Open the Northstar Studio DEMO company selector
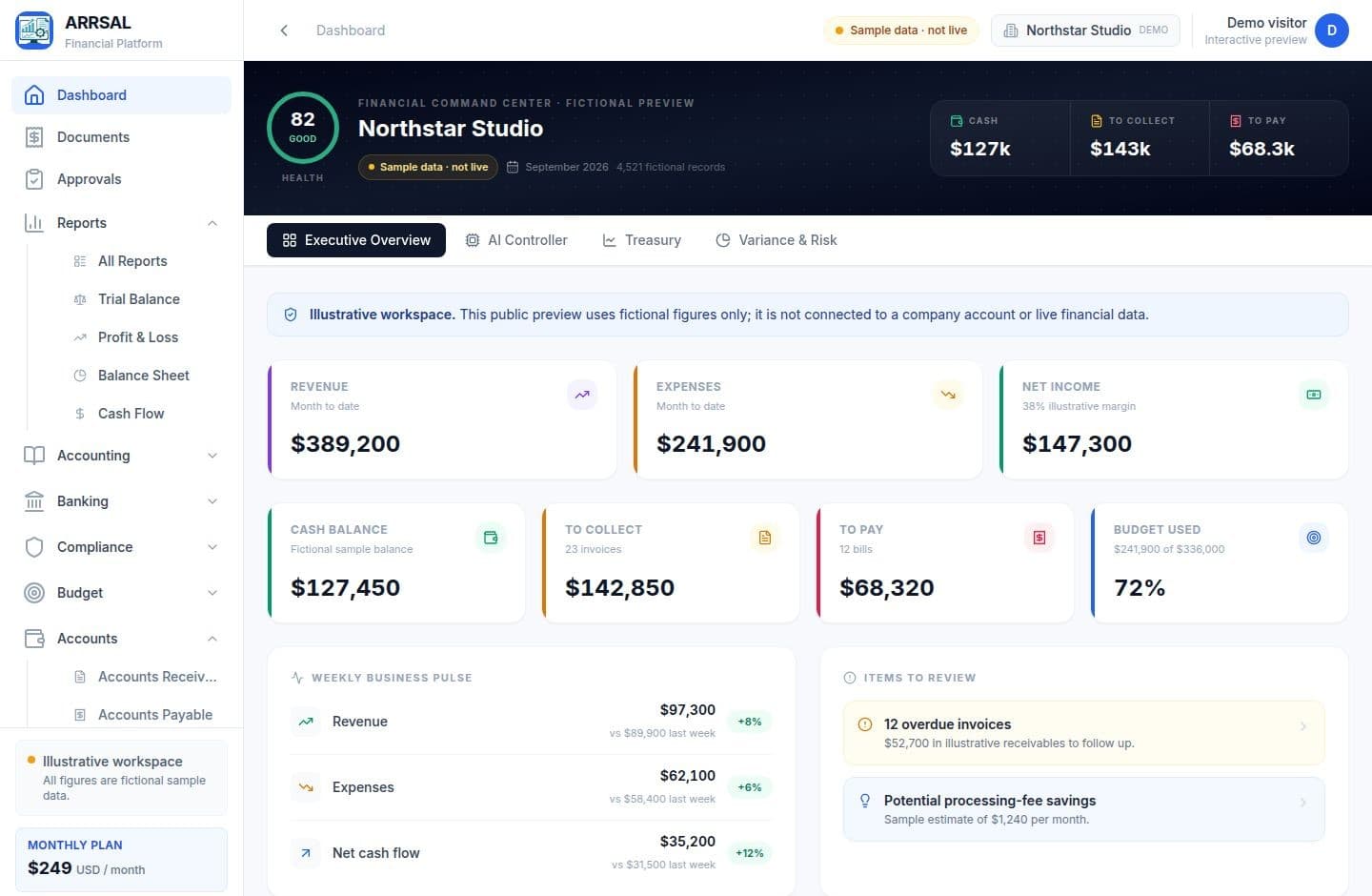Screen dimensions: 1372x896 click(1085, 31)
